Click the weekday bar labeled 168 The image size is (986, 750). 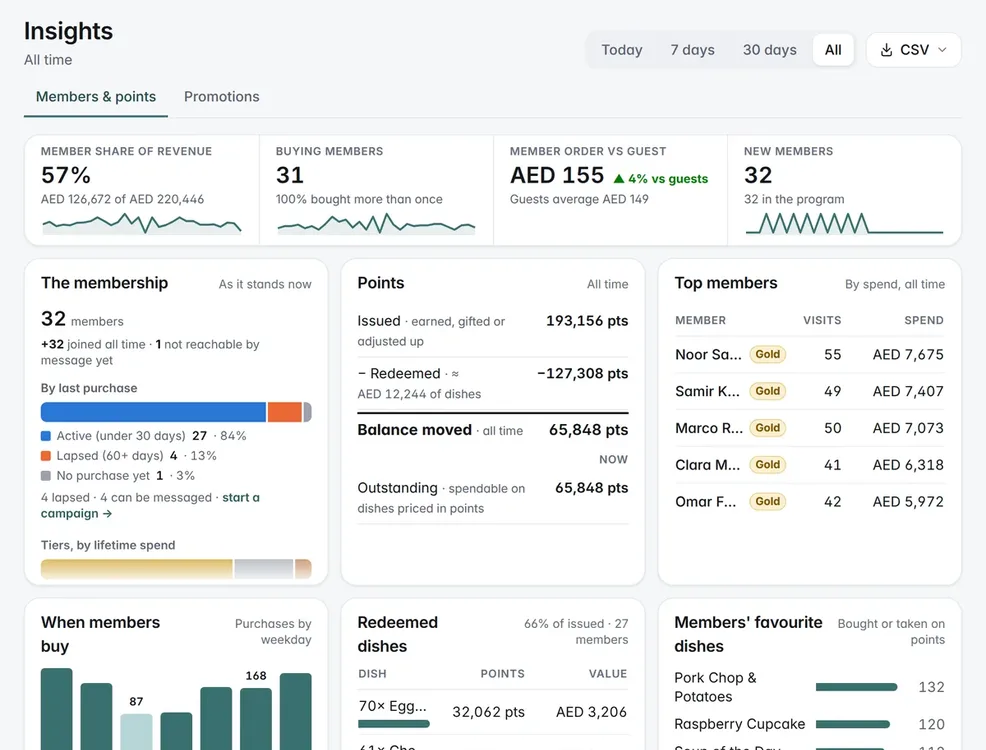[x=256, y=719]
